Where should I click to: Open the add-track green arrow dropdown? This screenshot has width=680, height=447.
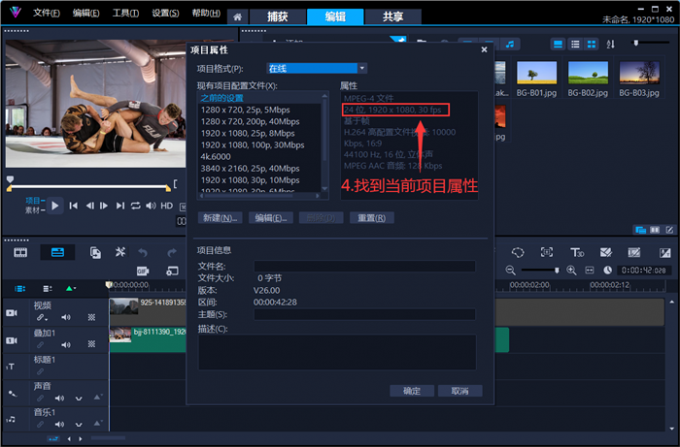pos(70,288)
